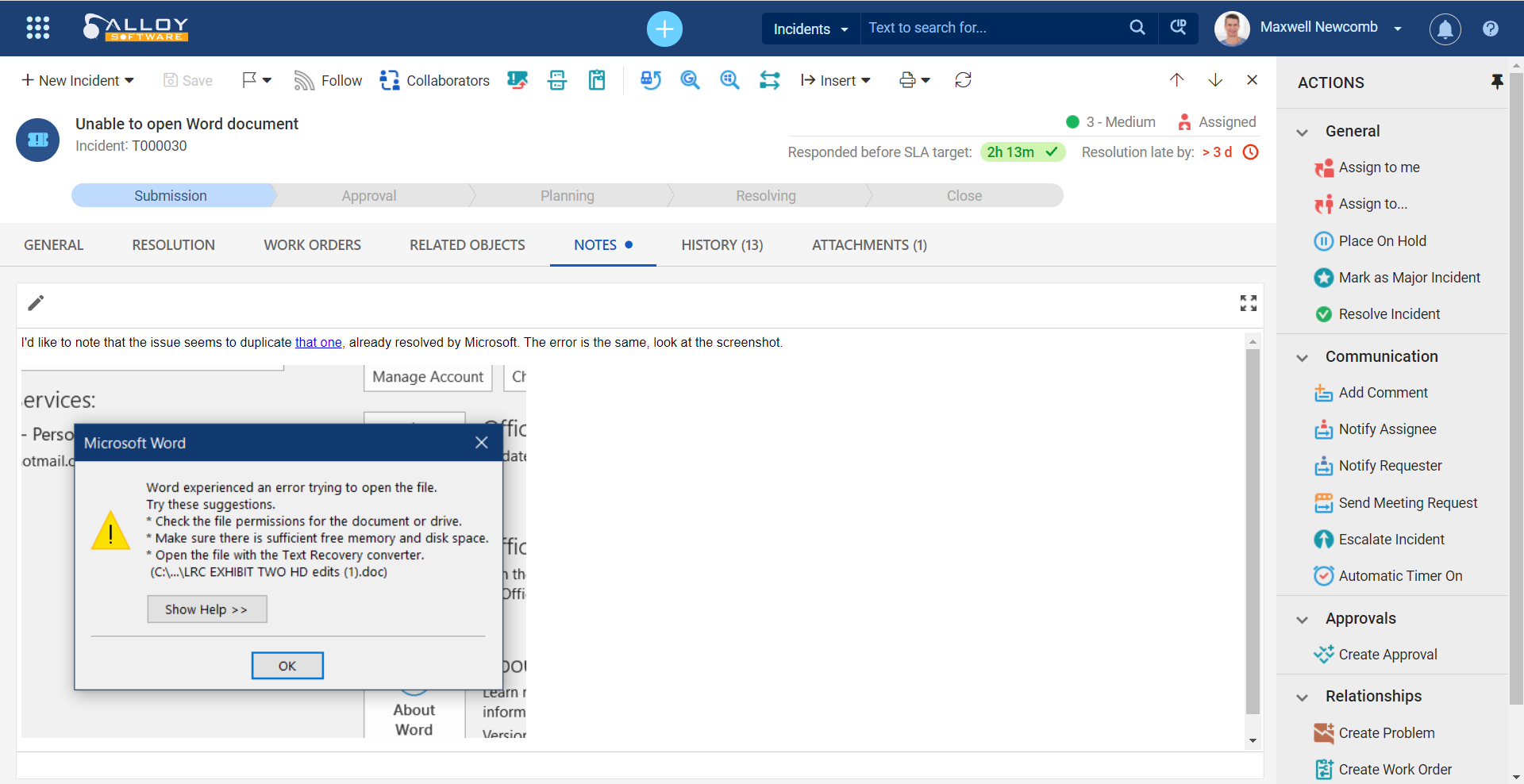Collapse the Relationships actions section

pos(1302,698)
